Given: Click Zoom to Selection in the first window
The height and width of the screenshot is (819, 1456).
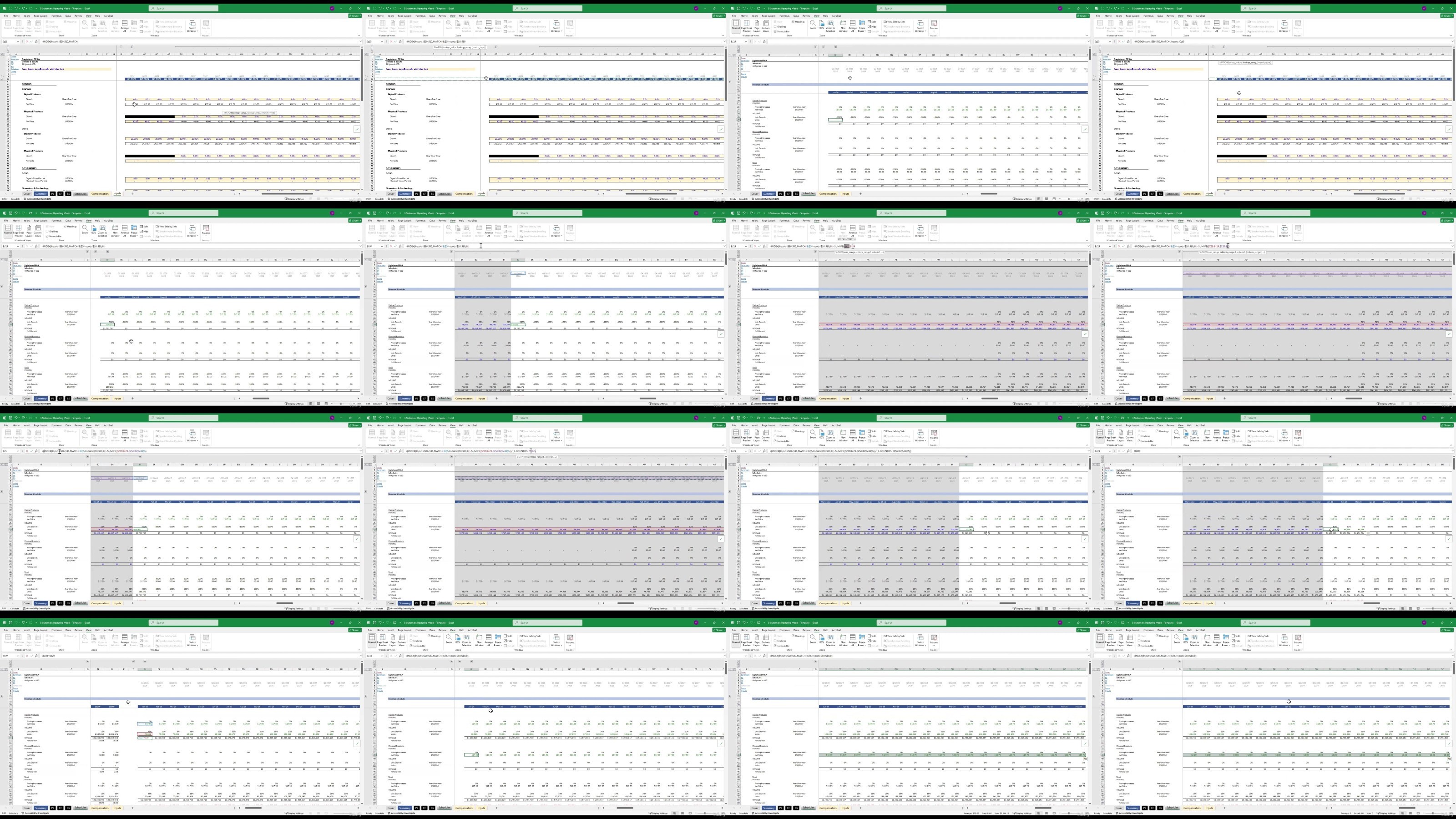Looking at the screenshot, I should (x=102, y=26).
